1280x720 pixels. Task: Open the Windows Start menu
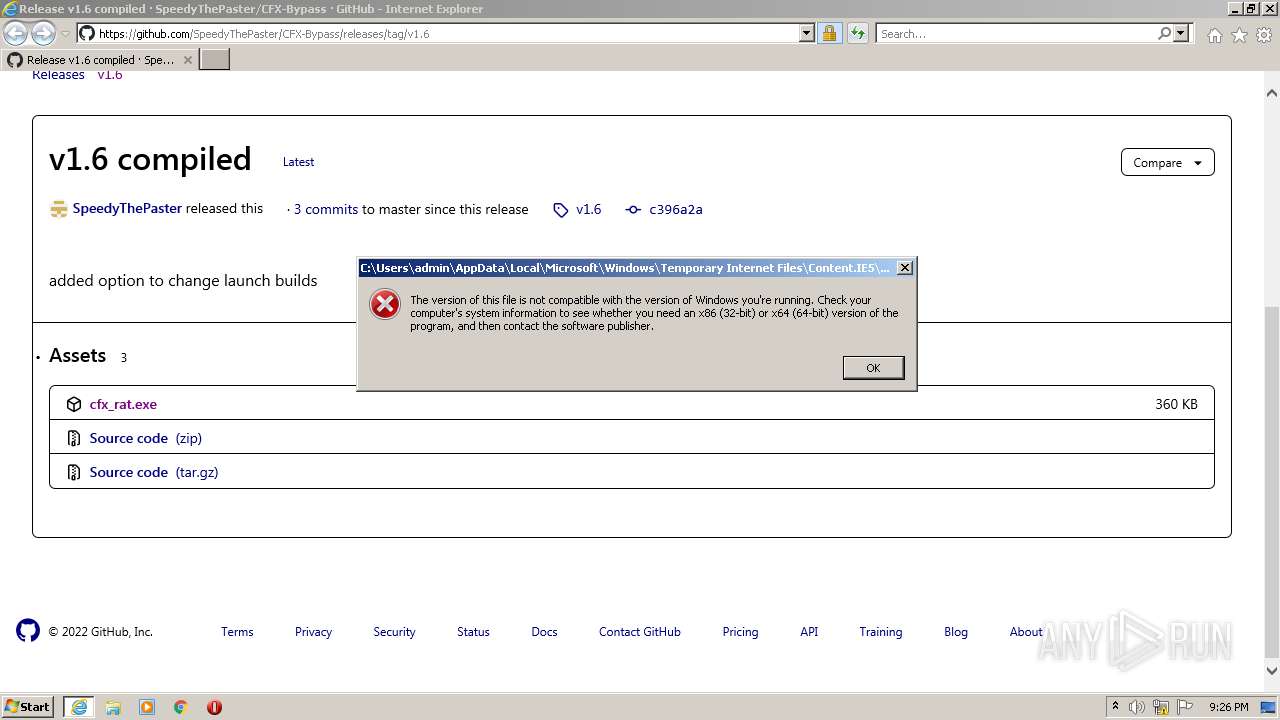tap(28, 707)
